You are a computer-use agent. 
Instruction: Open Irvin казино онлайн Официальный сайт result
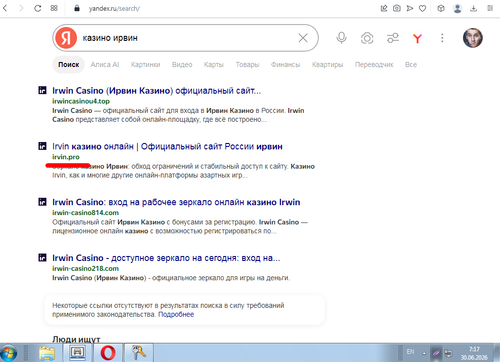(167, 146)
